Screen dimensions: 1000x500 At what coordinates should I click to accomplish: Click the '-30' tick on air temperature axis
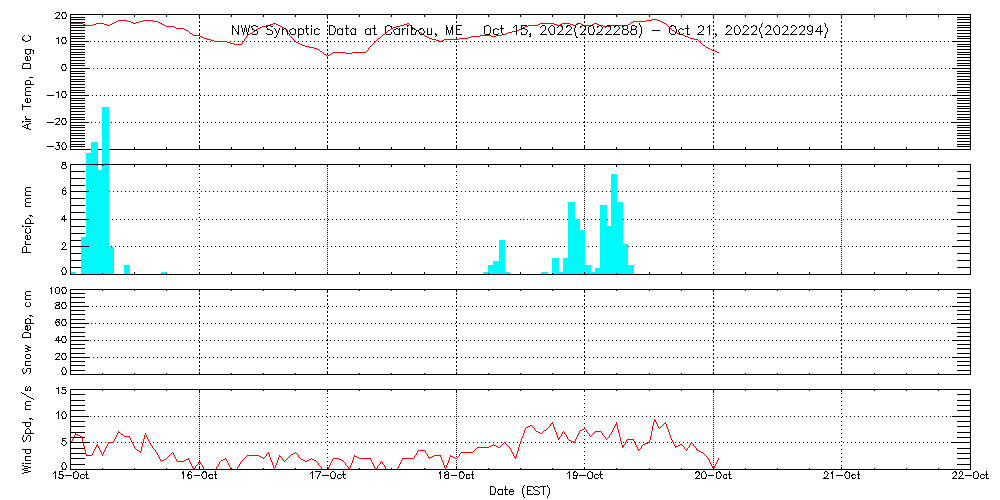pyautogui.click(x=57, y=147)
